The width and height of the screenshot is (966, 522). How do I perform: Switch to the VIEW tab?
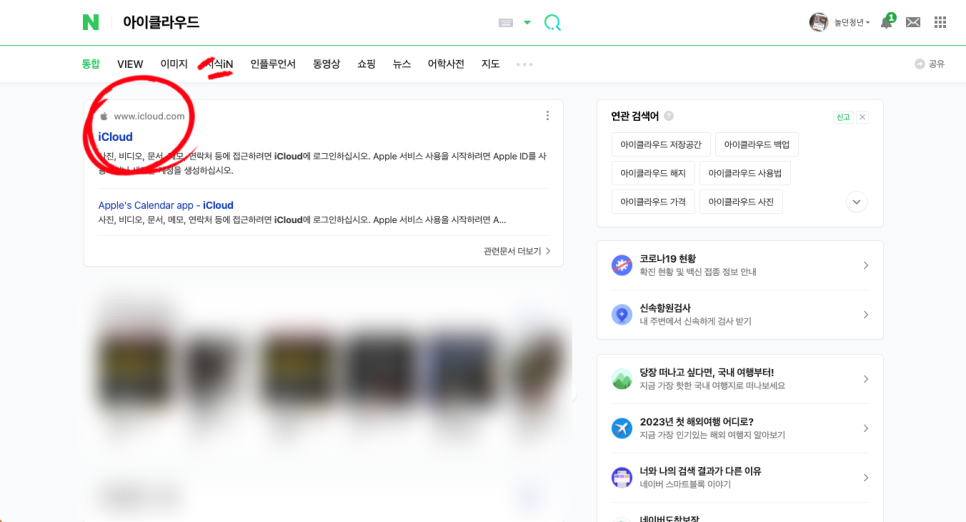(x=130, y=64)
